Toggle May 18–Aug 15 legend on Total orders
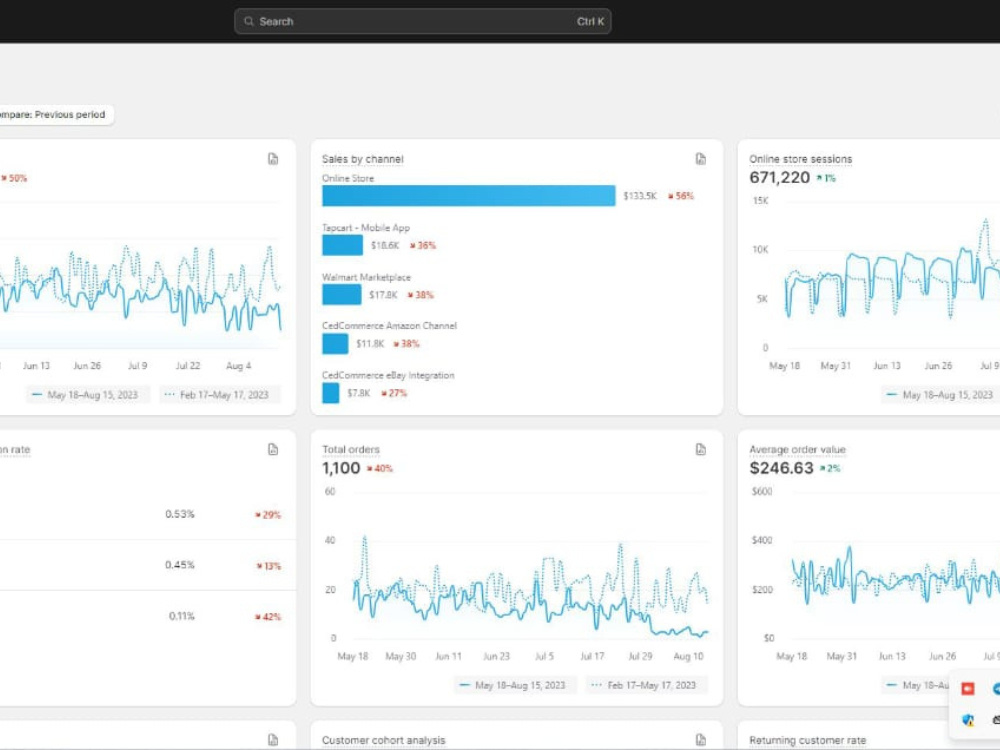The height and width of the screenshot is (750, 1000). pyautogui.click(x=515, y=685)
